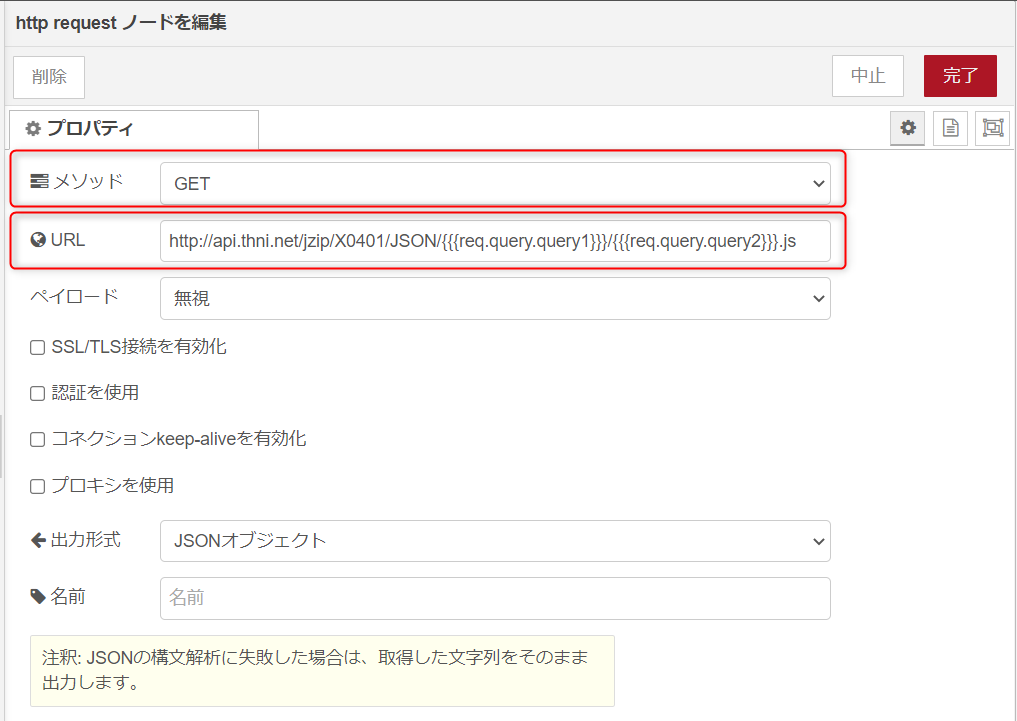Open the メソッド dropdown showing GET
This screenshot has height=721, width=1017.
pyautogui.click(x=495, y=183)
